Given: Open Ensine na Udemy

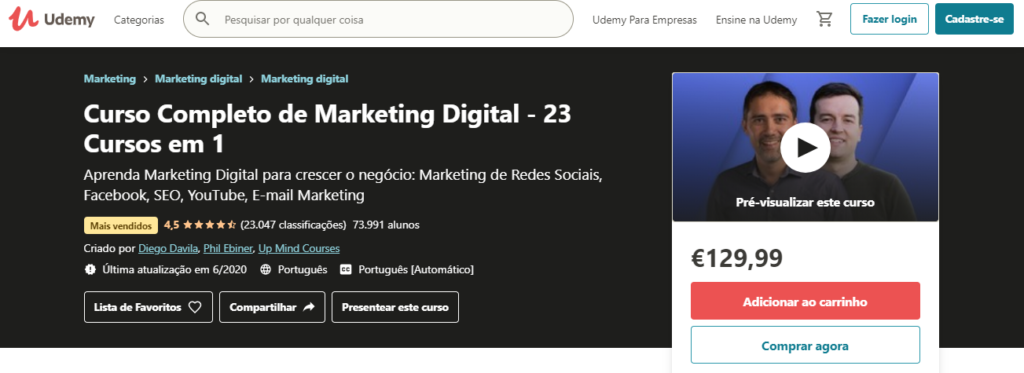Looking at the screenshot, I should 756,20.
